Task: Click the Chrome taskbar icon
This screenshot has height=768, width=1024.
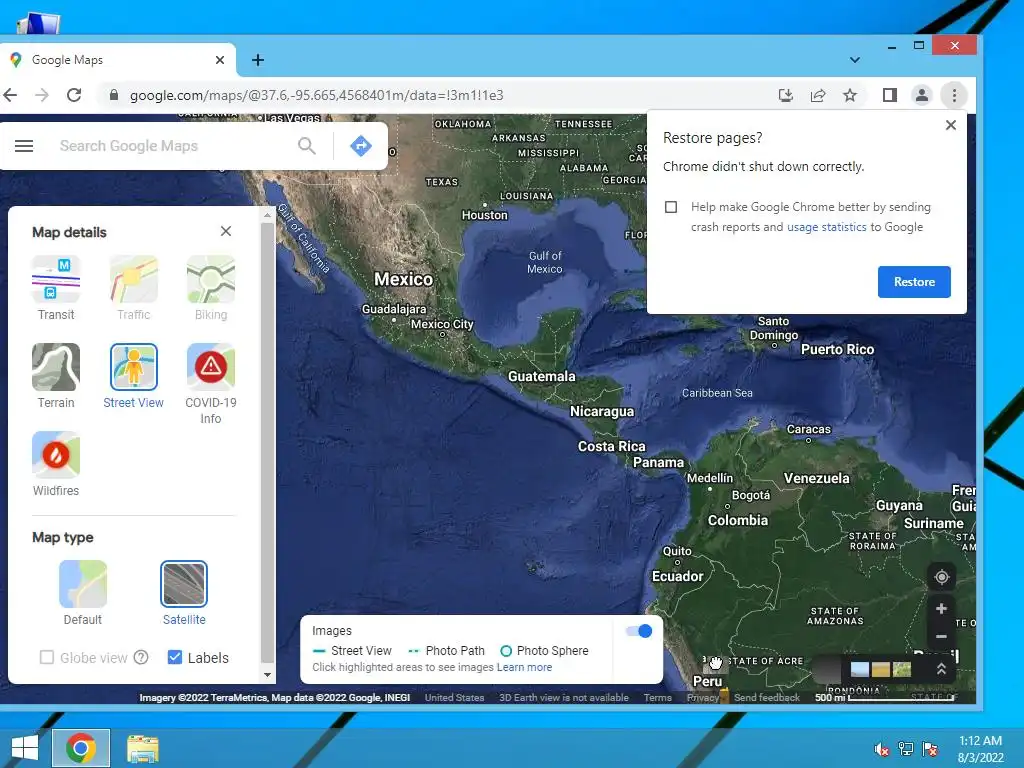Action: pos(81,748)
